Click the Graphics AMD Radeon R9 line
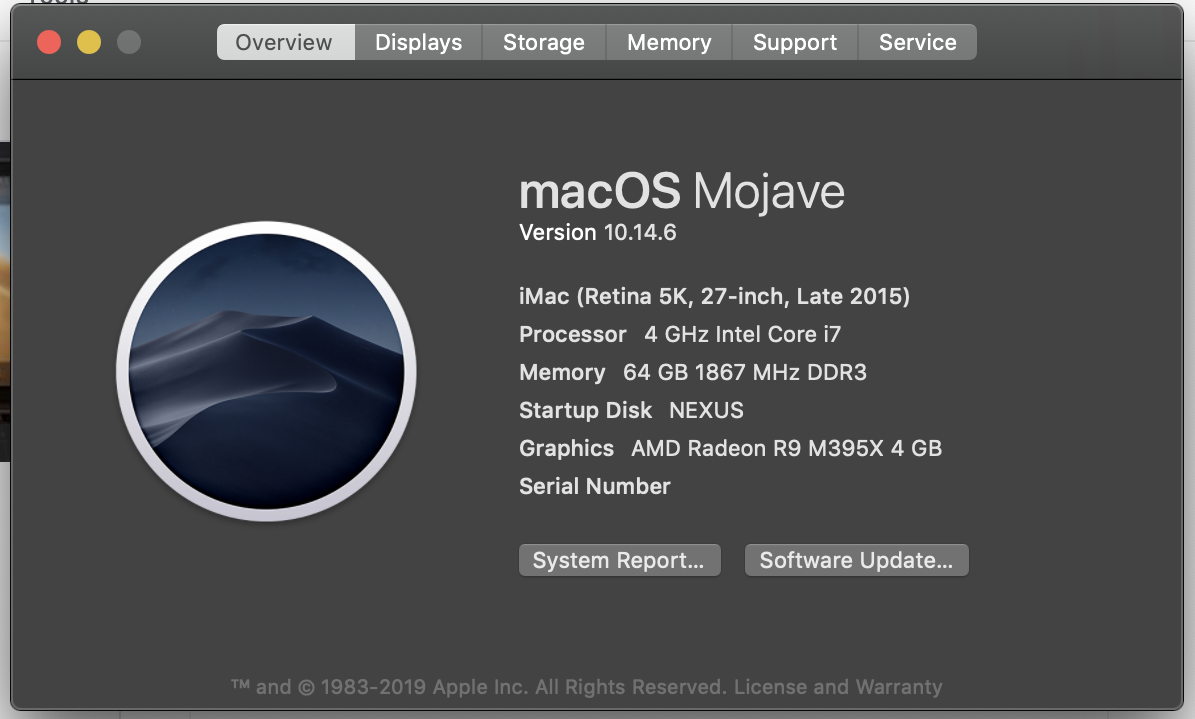This screenshot has width=1195, height=719. pos(730,448)
